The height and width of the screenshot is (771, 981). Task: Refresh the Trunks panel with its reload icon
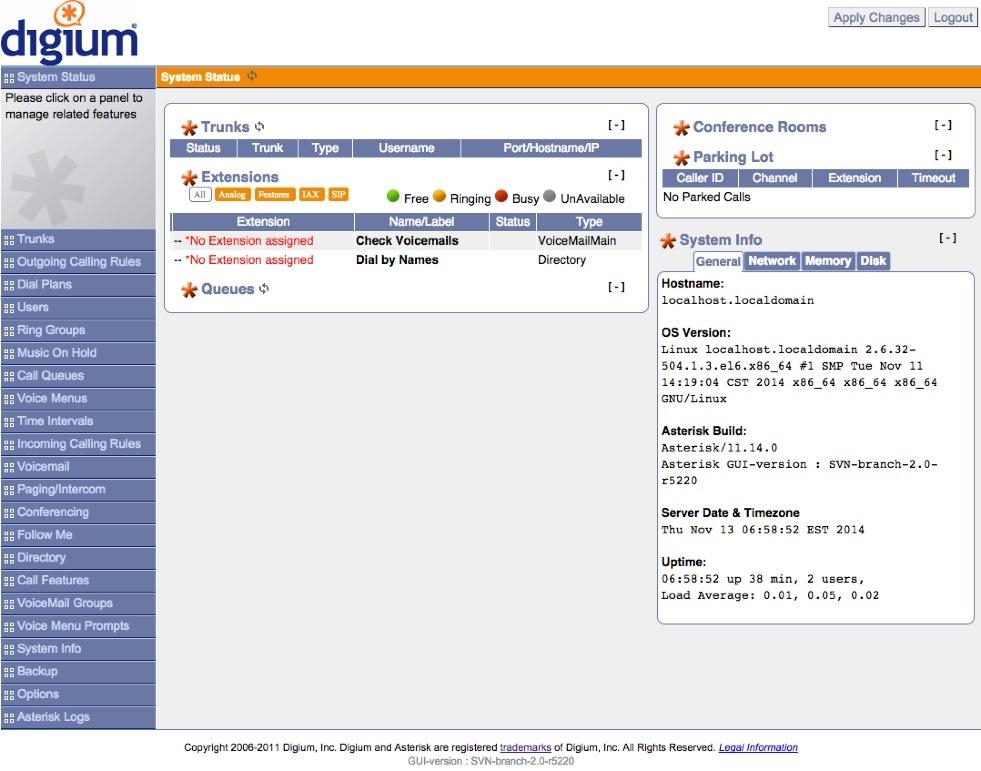coord(260,126)
